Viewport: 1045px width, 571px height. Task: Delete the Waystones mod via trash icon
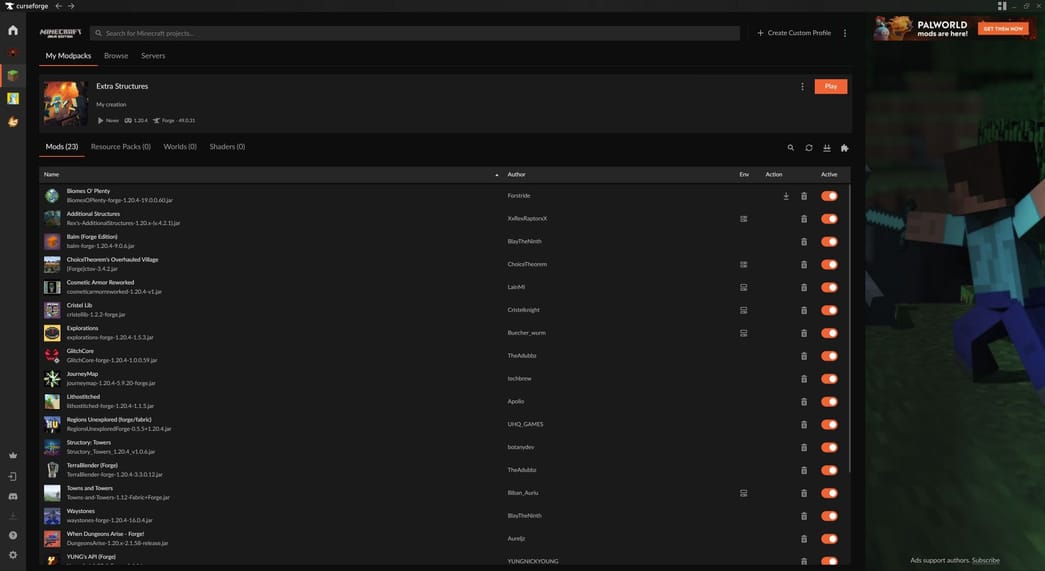click(x=804, y=516)
